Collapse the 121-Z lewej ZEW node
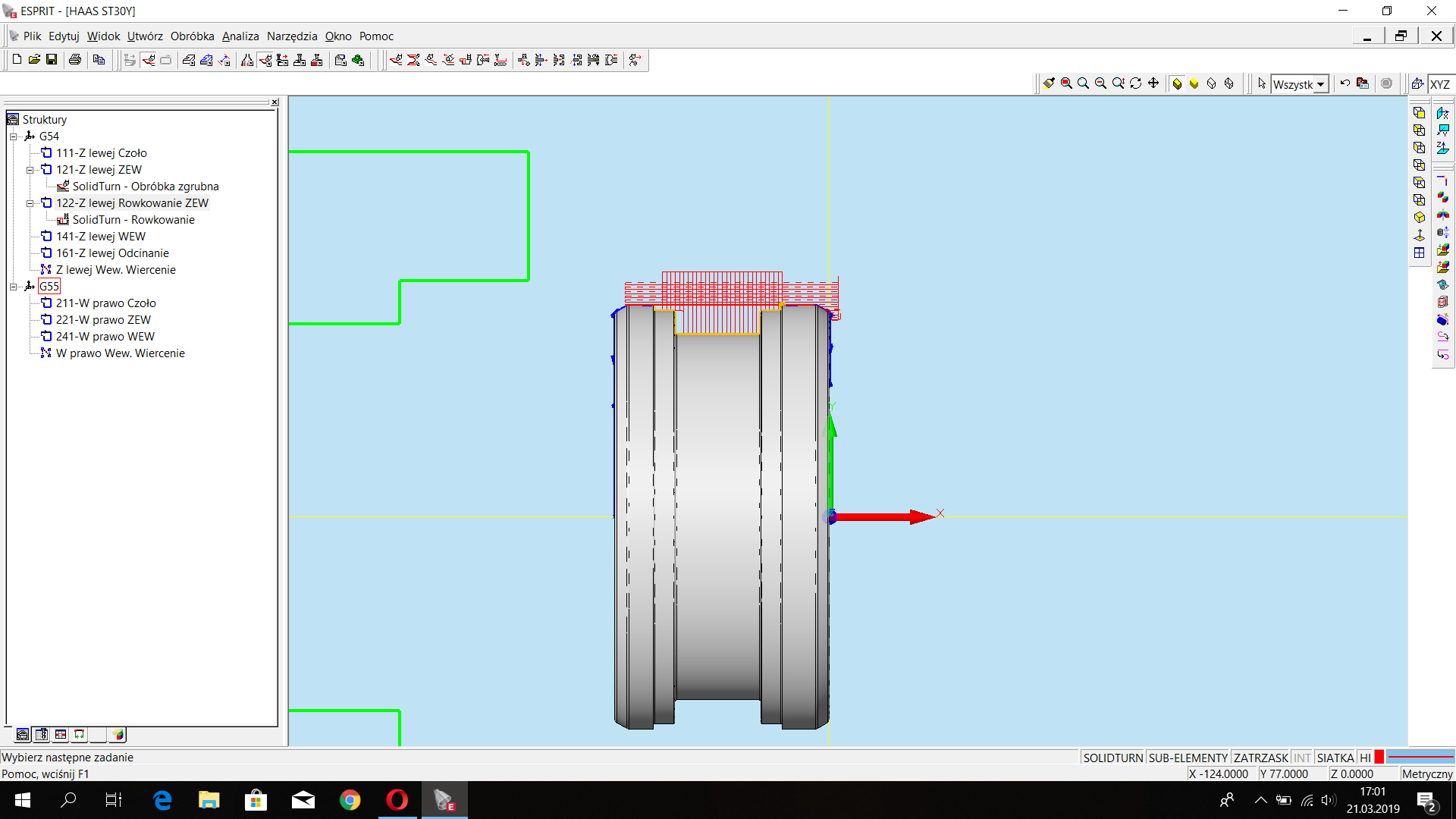 (30, 170)
